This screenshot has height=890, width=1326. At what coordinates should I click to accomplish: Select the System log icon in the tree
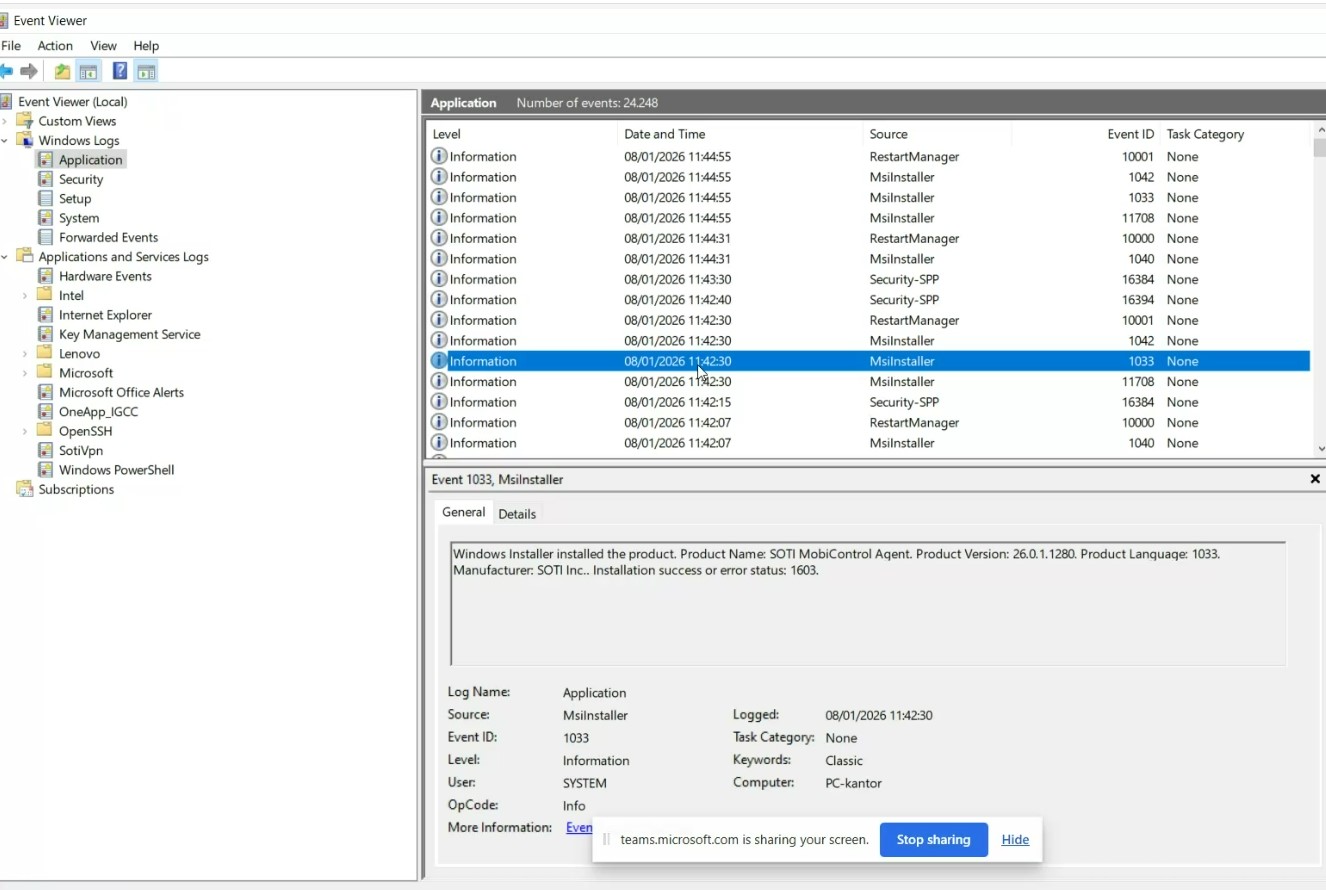(x=46, y=217)
